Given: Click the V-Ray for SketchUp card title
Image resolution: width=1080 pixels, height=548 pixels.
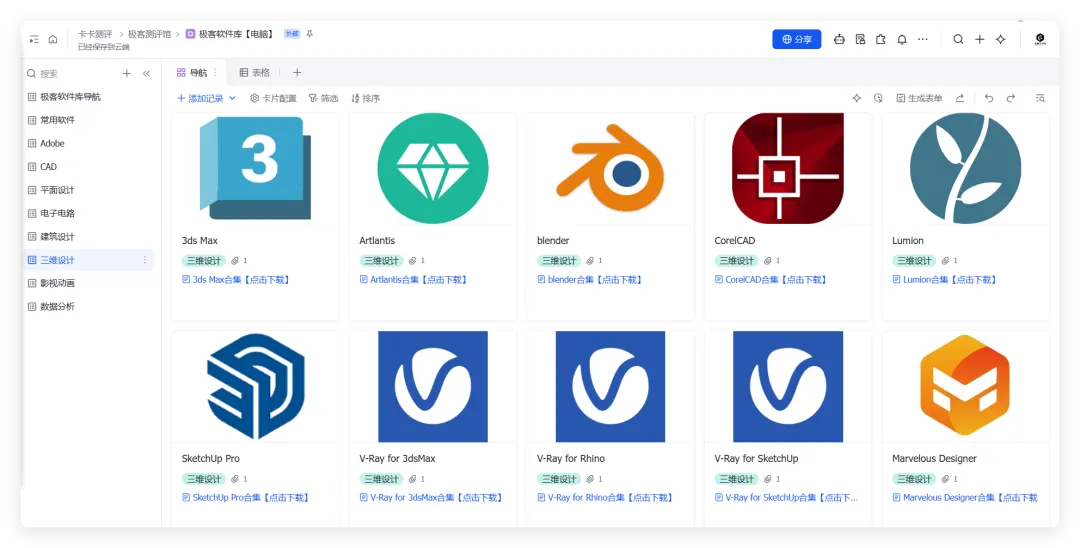Looking at the screenshot, I should (x=756, y=459).
